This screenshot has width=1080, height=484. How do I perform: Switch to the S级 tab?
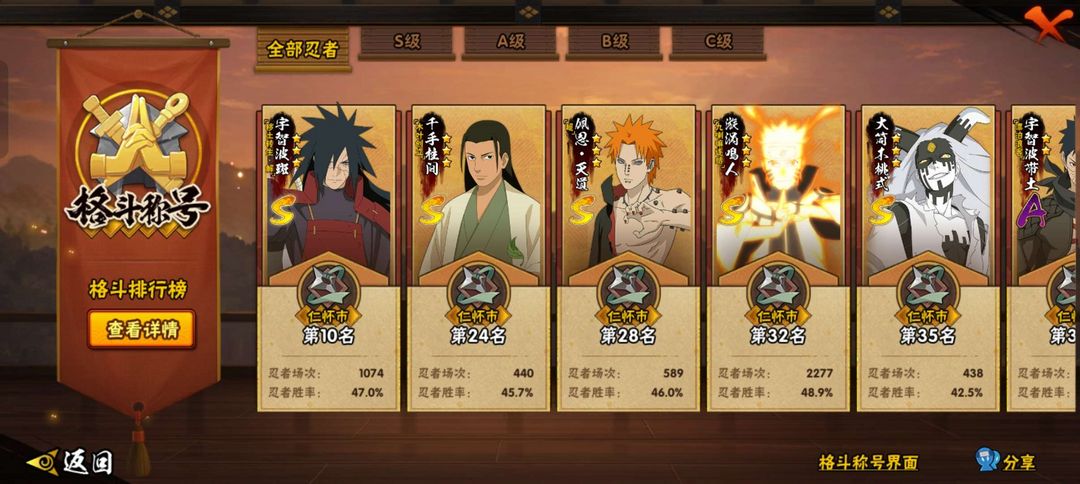pos(406,43)
